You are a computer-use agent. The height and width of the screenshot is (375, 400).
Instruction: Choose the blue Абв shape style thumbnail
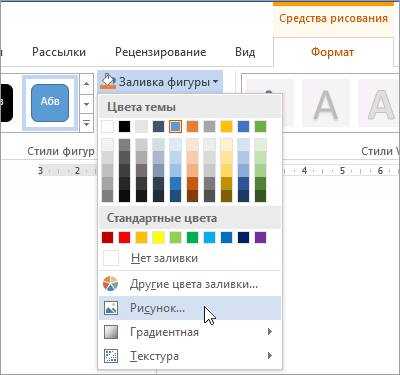coord(50,102)
